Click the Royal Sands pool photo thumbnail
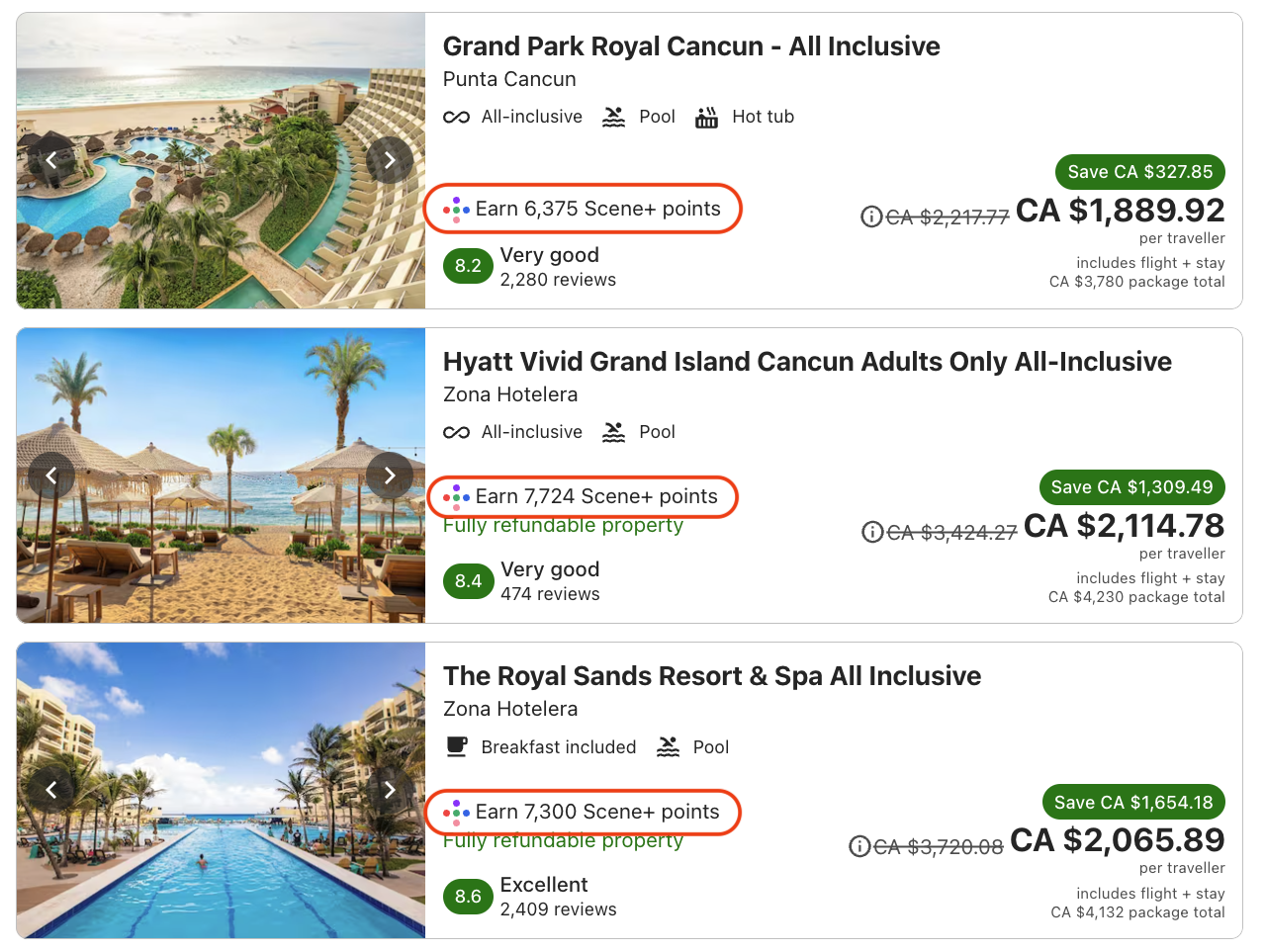The width and height of the screenshot is (1265, 952). pyautogui.click(x=221, y=840)
